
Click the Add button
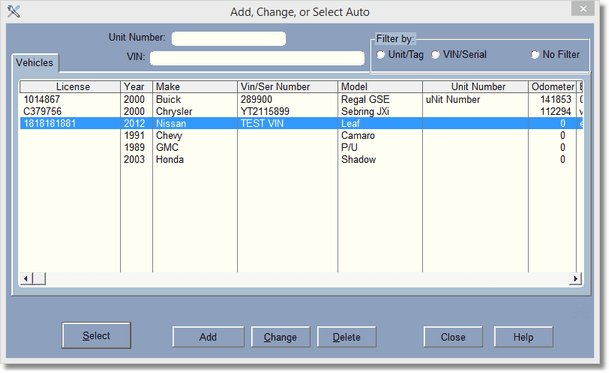click(x=208, y=337)
